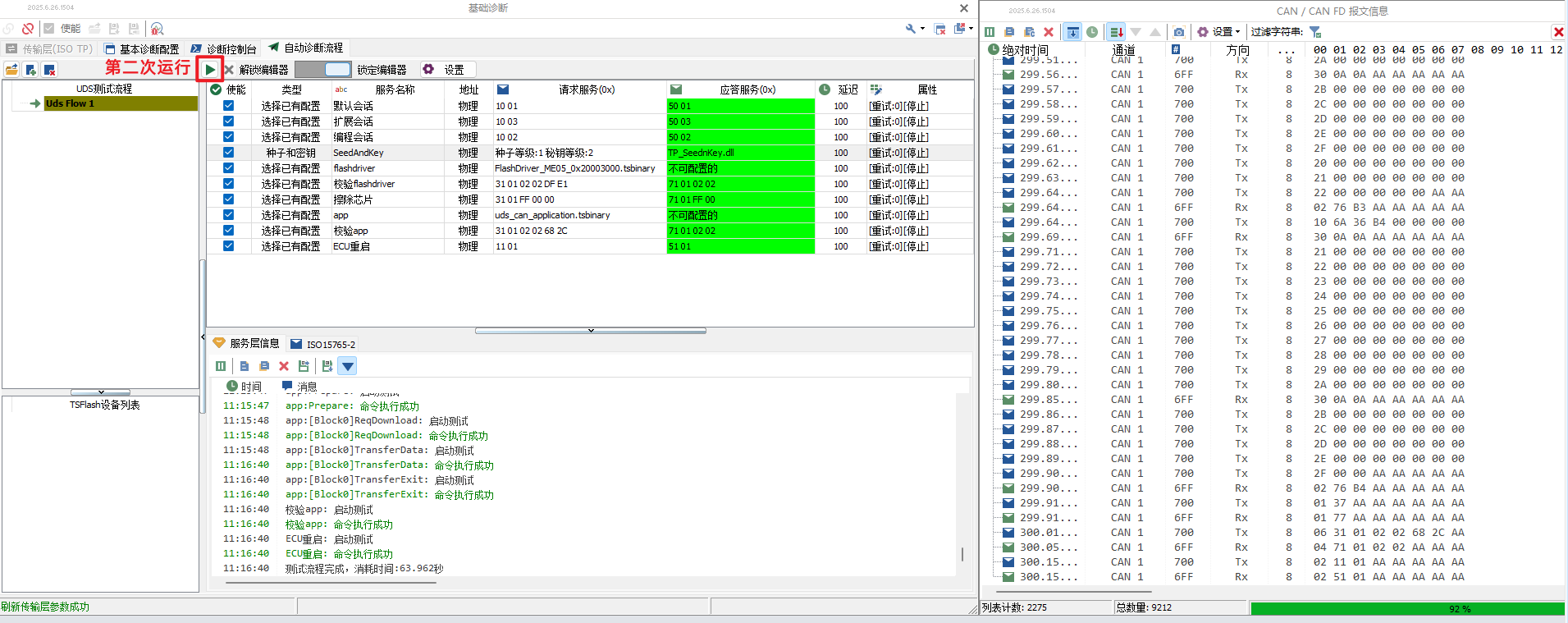Open wrench tools dropdown arrow
Viewport: 1568px width, 623px height.
pyautogui.click(x=923, y=29)
